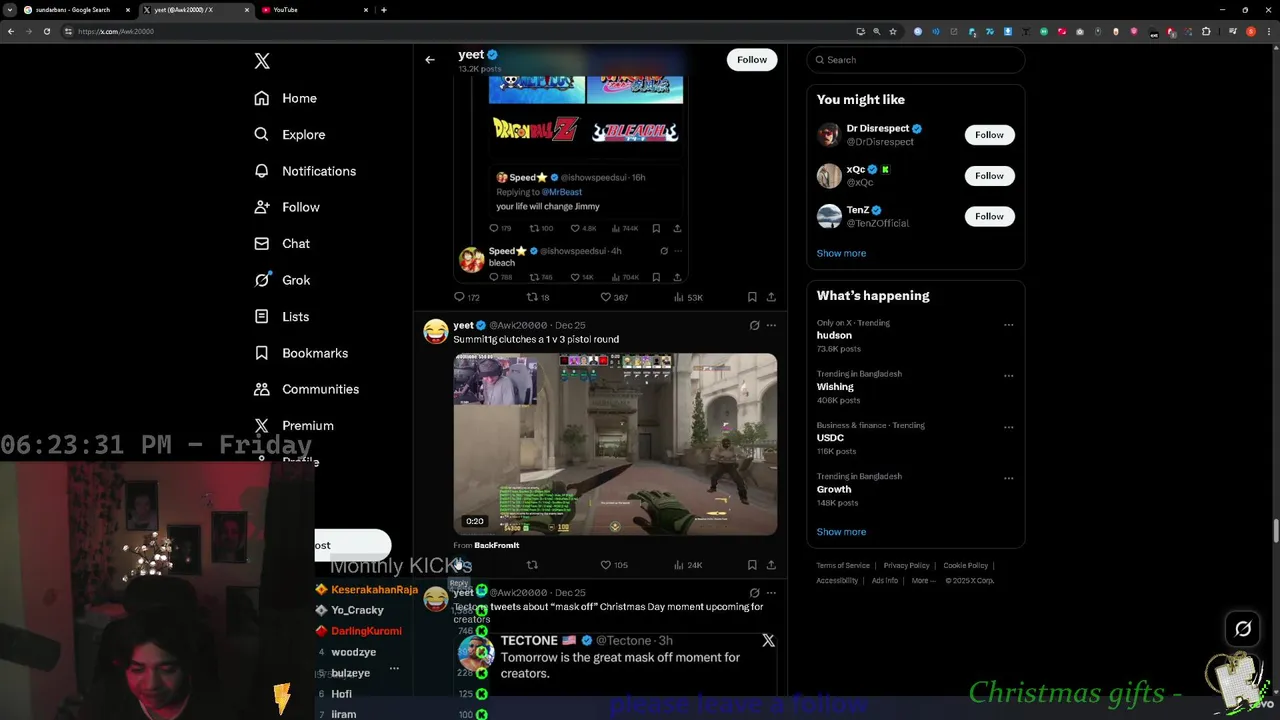Open Premium in X sidebar
The height and width of the screenshot is (720, 1280).
click(294, 425)
